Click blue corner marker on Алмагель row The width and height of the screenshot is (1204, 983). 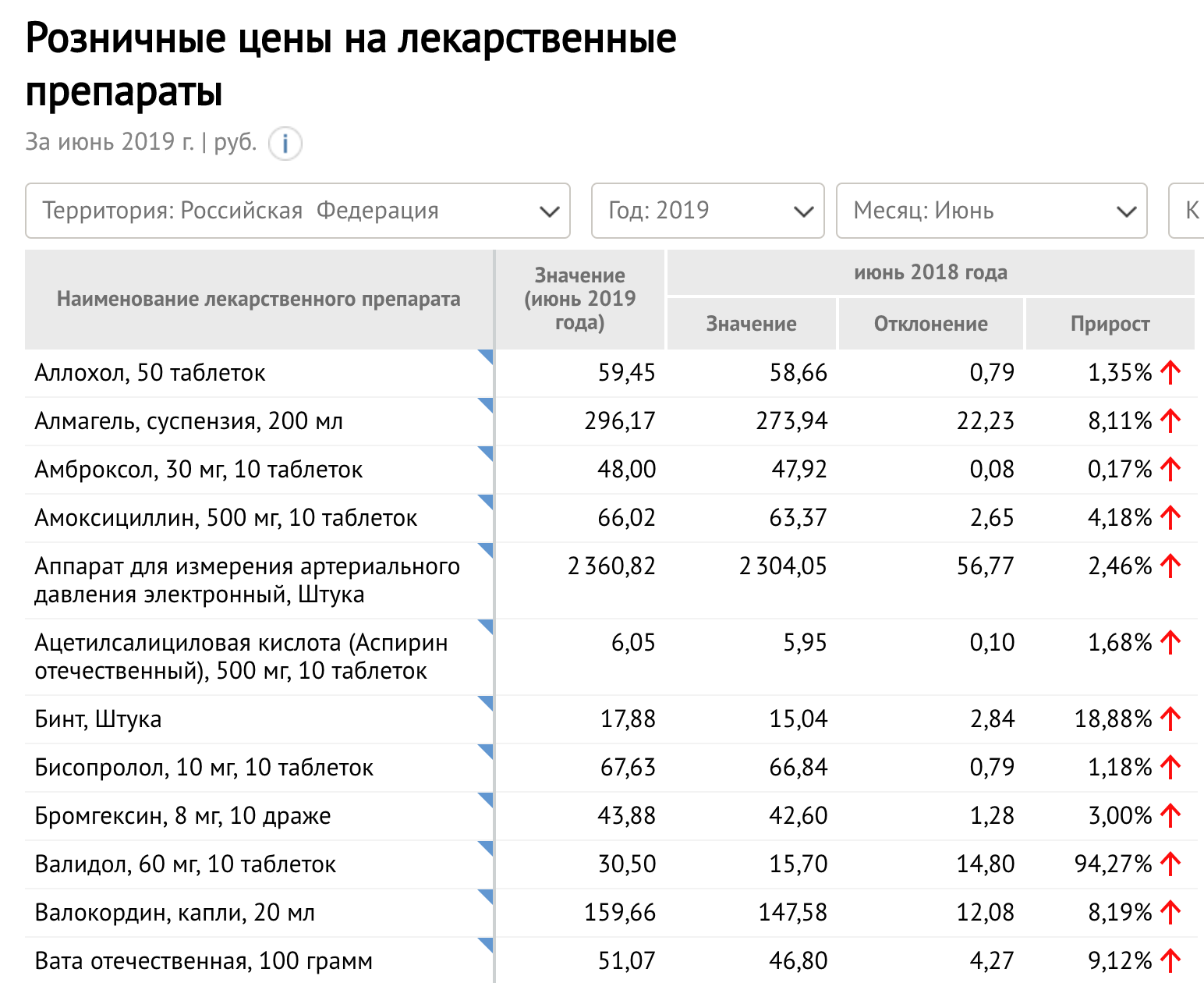(486, 405)
